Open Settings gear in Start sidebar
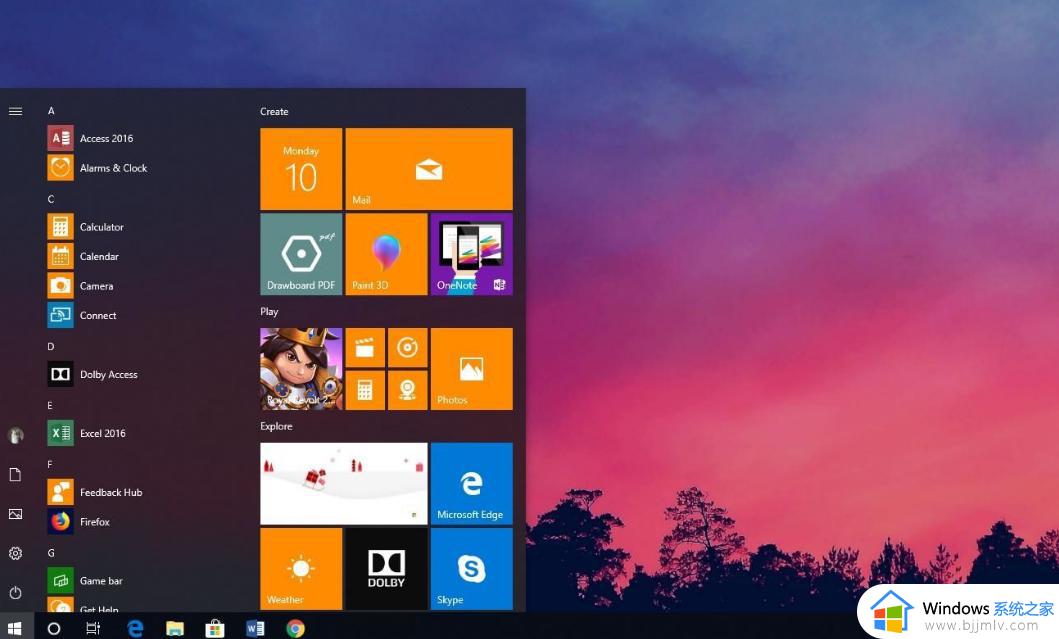The height and width of the screenshot is (639, 1059). pyautogui.click(x=16, y=553)
